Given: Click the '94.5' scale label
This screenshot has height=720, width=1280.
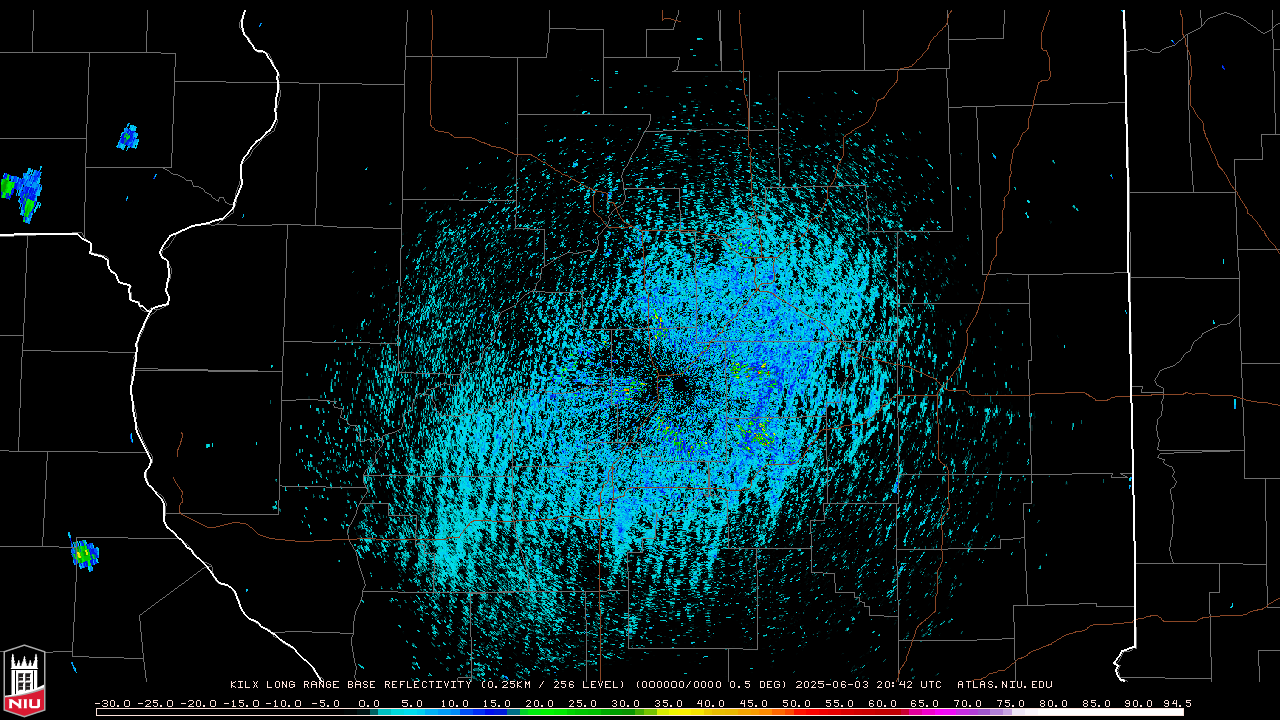Looking at the screenshot, I should (1176, 704).
